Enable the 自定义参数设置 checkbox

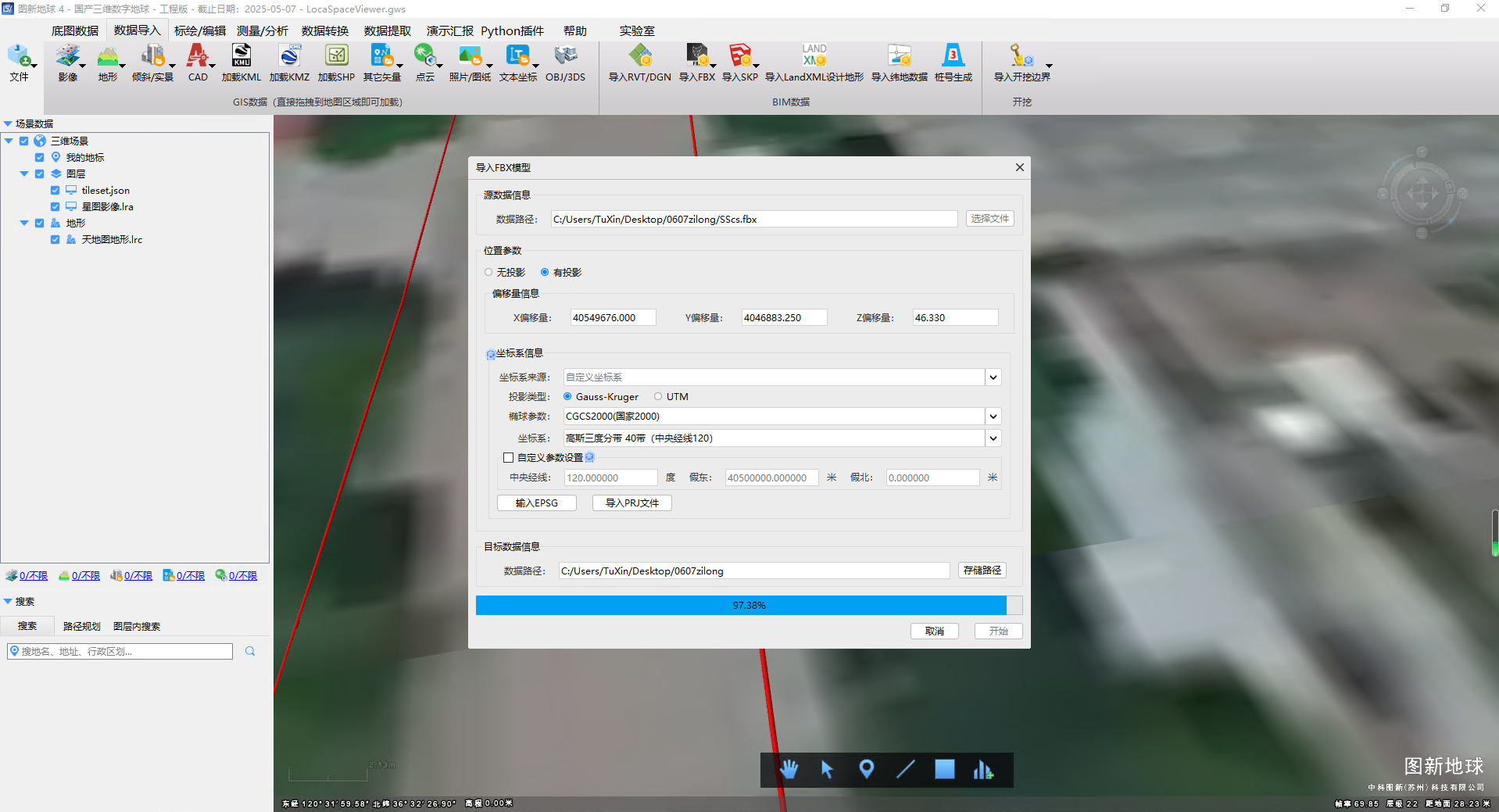[509, 458]
